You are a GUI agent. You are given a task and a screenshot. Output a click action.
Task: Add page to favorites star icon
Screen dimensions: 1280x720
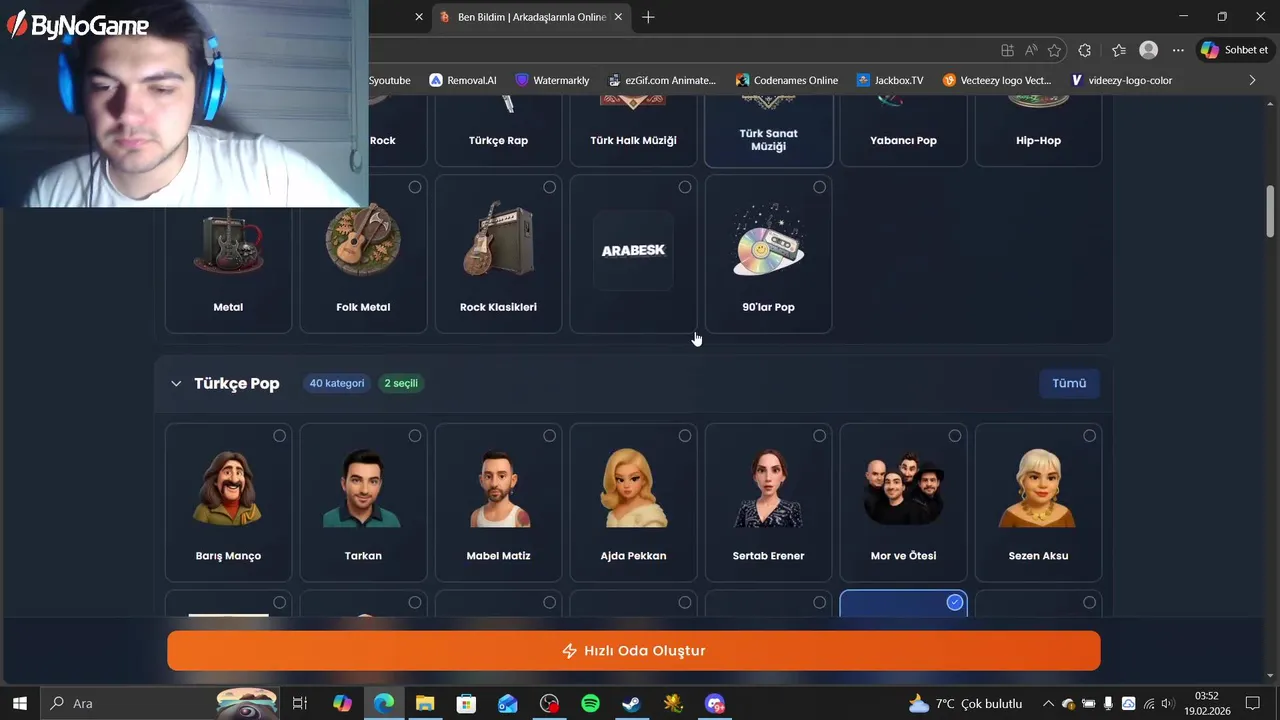[1054, 50]
